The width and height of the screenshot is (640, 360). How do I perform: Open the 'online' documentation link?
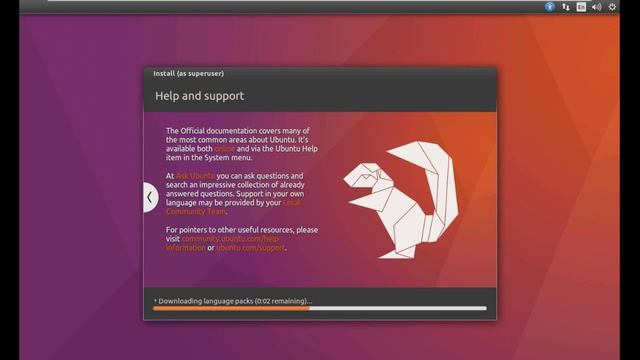[224, 149]
